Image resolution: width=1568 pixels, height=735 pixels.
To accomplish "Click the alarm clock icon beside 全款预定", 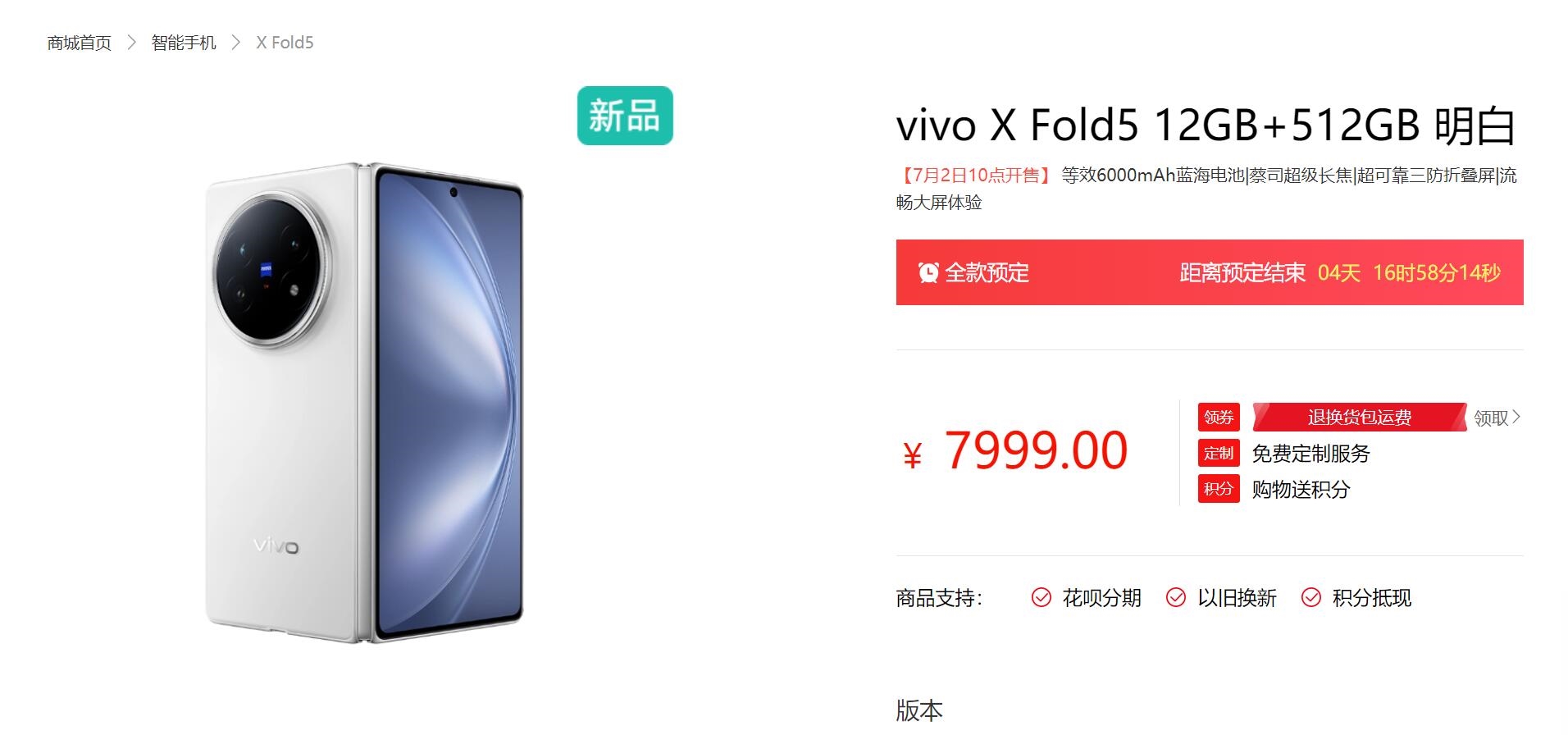I will click(x=928, y=272).
